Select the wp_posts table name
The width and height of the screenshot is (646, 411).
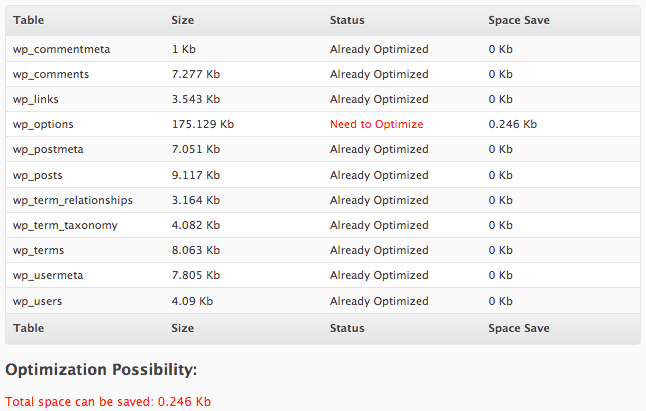pos(37,175)
